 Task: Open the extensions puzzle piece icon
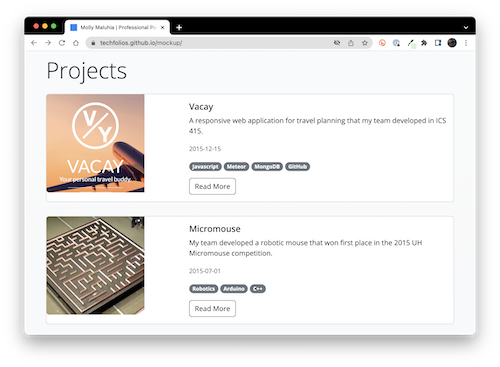click(424, 43)
